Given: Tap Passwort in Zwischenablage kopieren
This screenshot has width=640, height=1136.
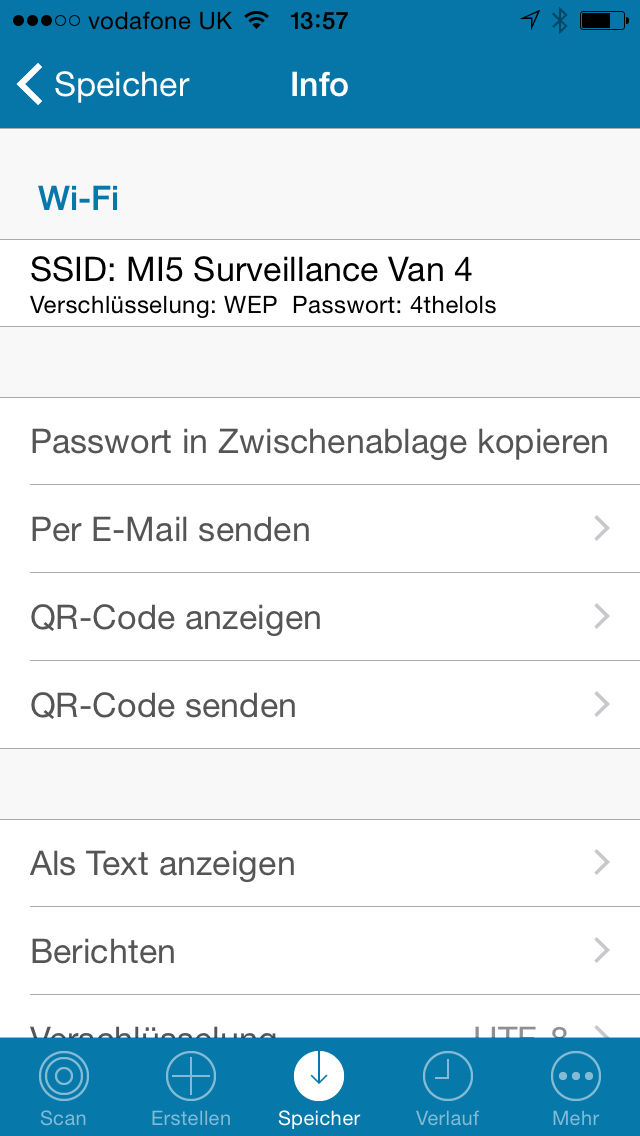Looking at the screenshot, I should 319,441.
